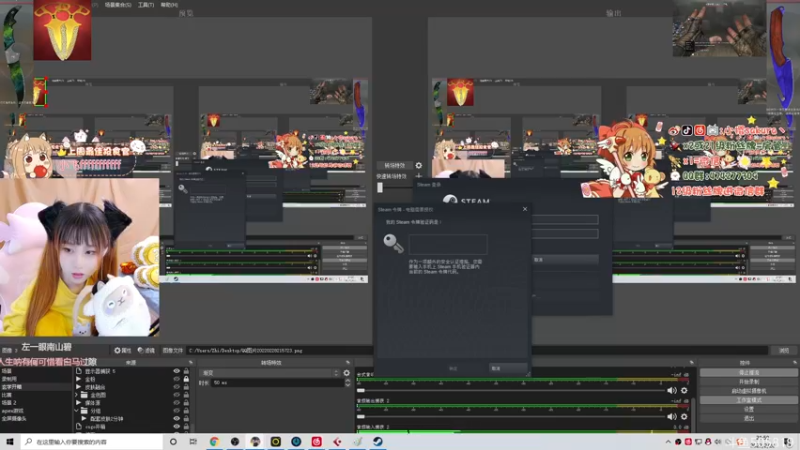Screen dimensions: 800x450
Task: Select the apex游戏 scene
Action: (x=36, y=411)
